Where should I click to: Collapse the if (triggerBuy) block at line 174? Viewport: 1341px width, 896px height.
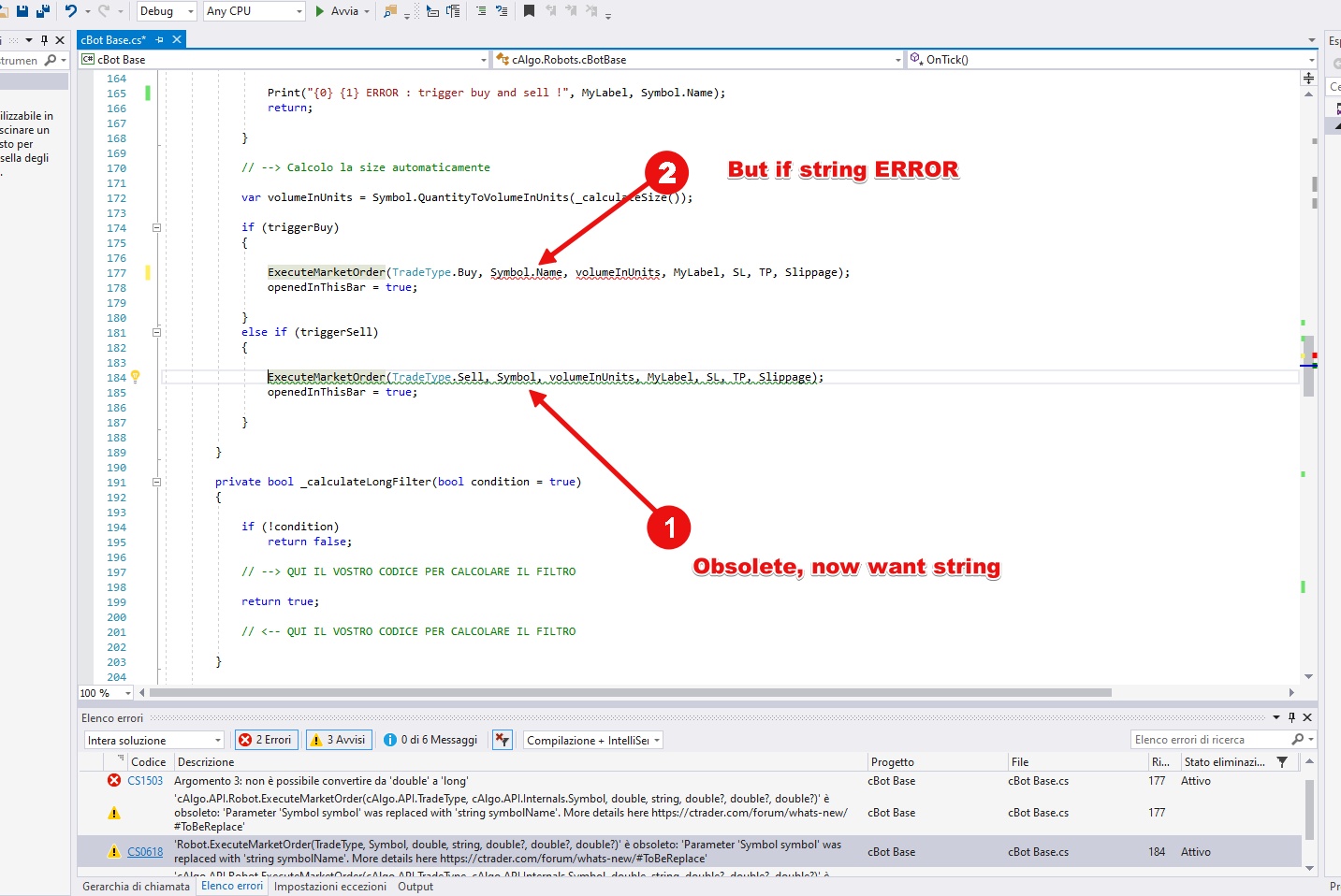(x=156, y=227)
